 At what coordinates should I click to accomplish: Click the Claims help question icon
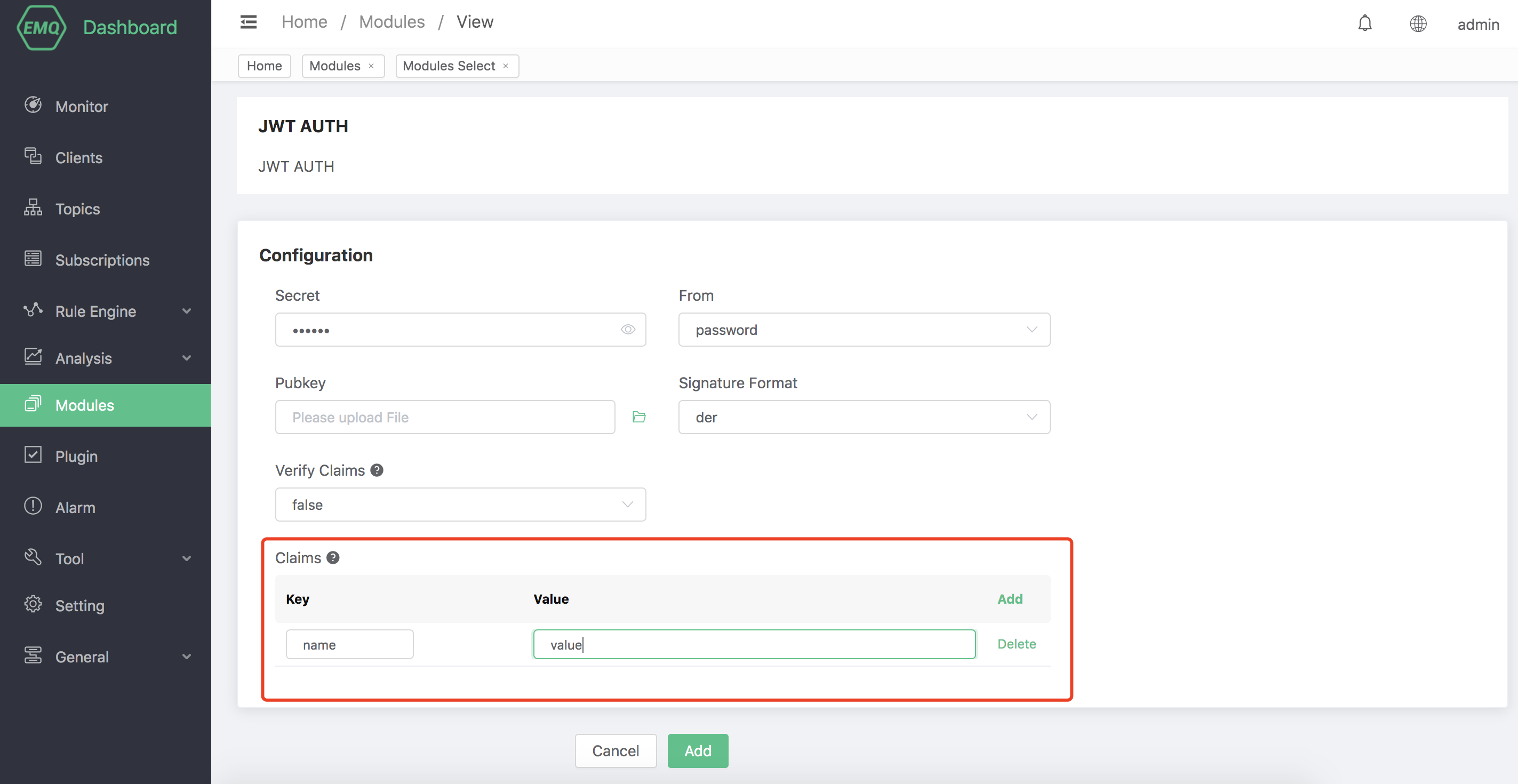(333, 557)
